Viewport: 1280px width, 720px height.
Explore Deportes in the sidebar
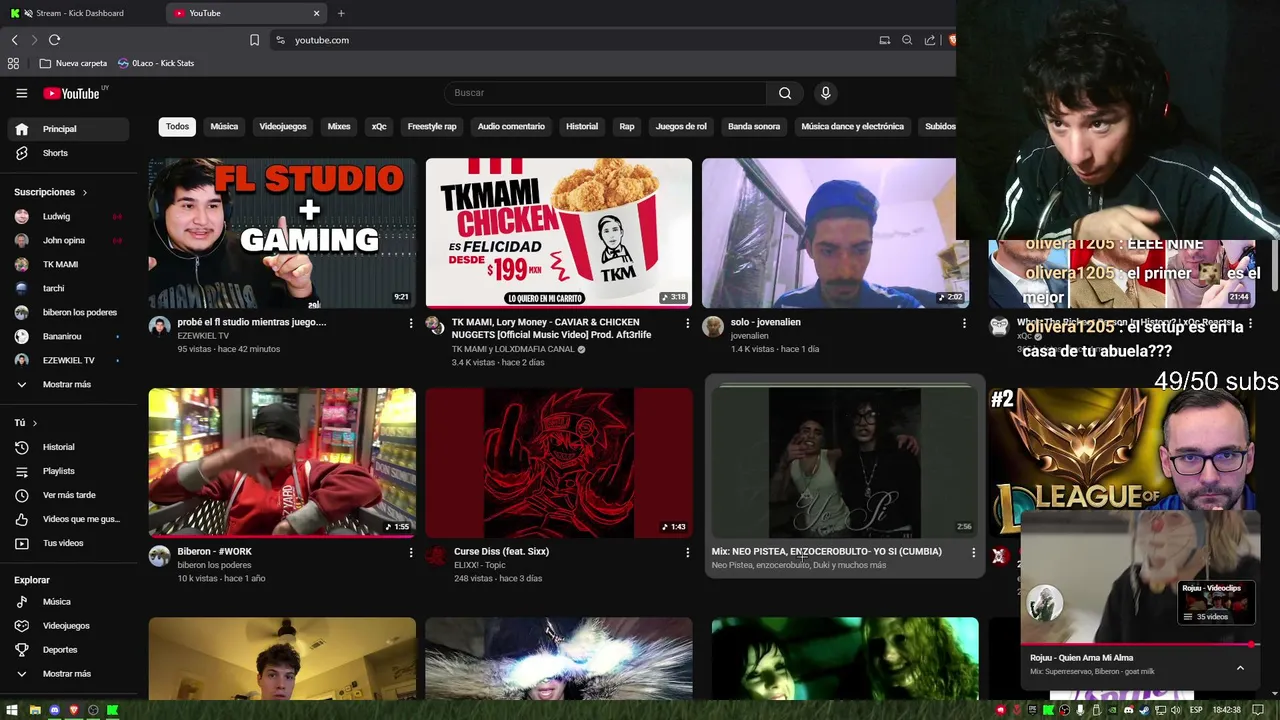click(68, 650)
